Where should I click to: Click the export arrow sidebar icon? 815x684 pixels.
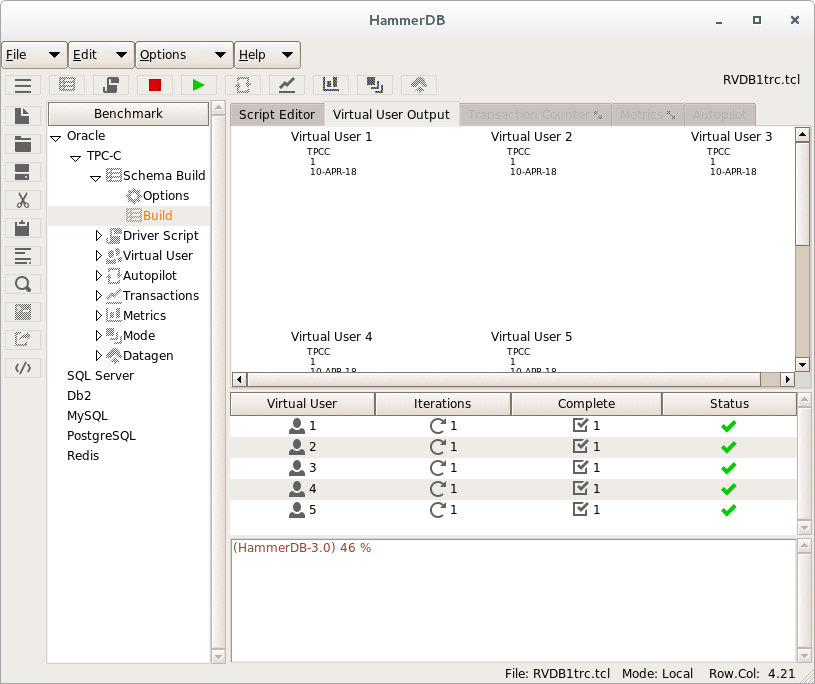pyautogui.click(x=23, y=340)
